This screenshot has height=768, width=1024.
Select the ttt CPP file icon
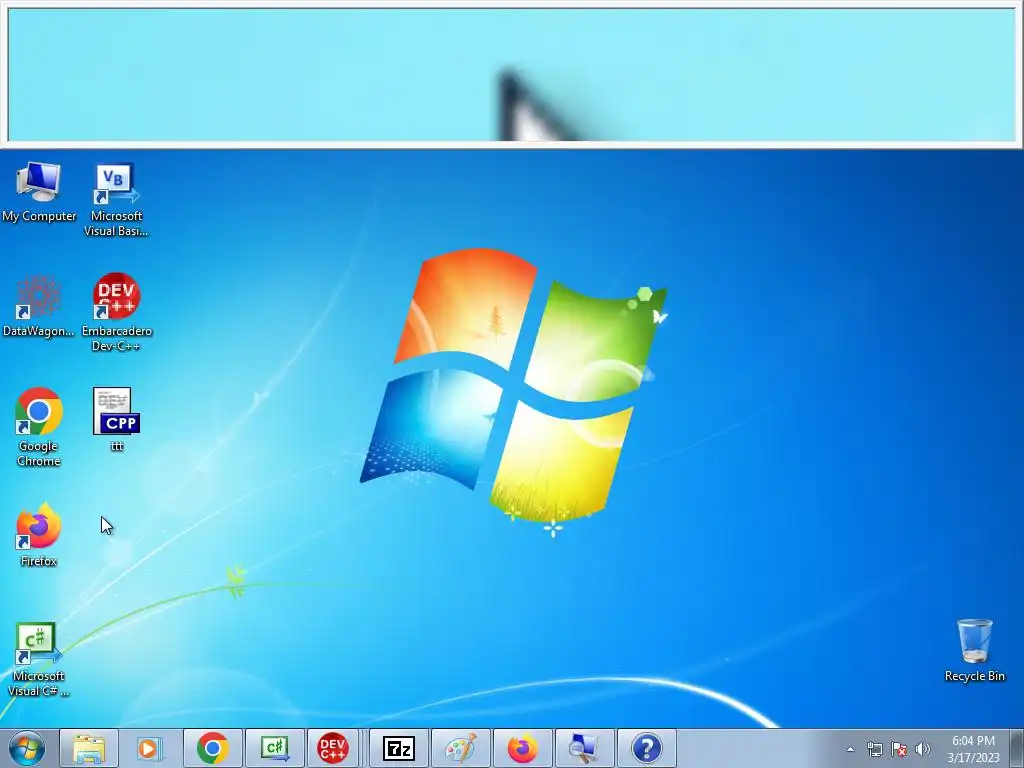(x=116, y=420)
